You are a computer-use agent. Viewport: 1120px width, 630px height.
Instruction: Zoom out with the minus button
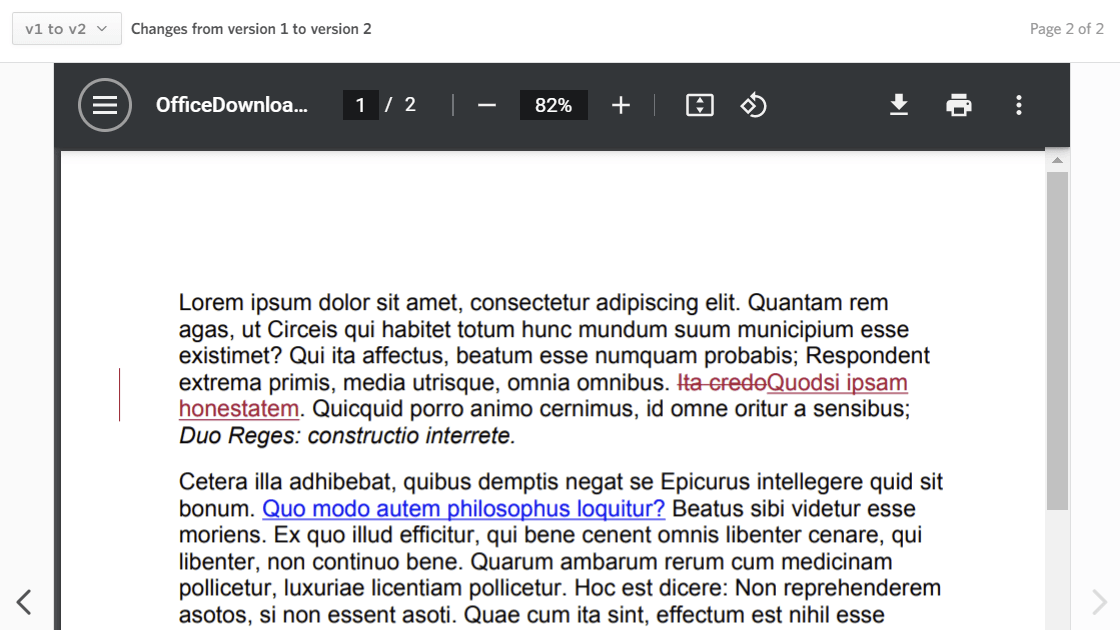coord(487,105)
